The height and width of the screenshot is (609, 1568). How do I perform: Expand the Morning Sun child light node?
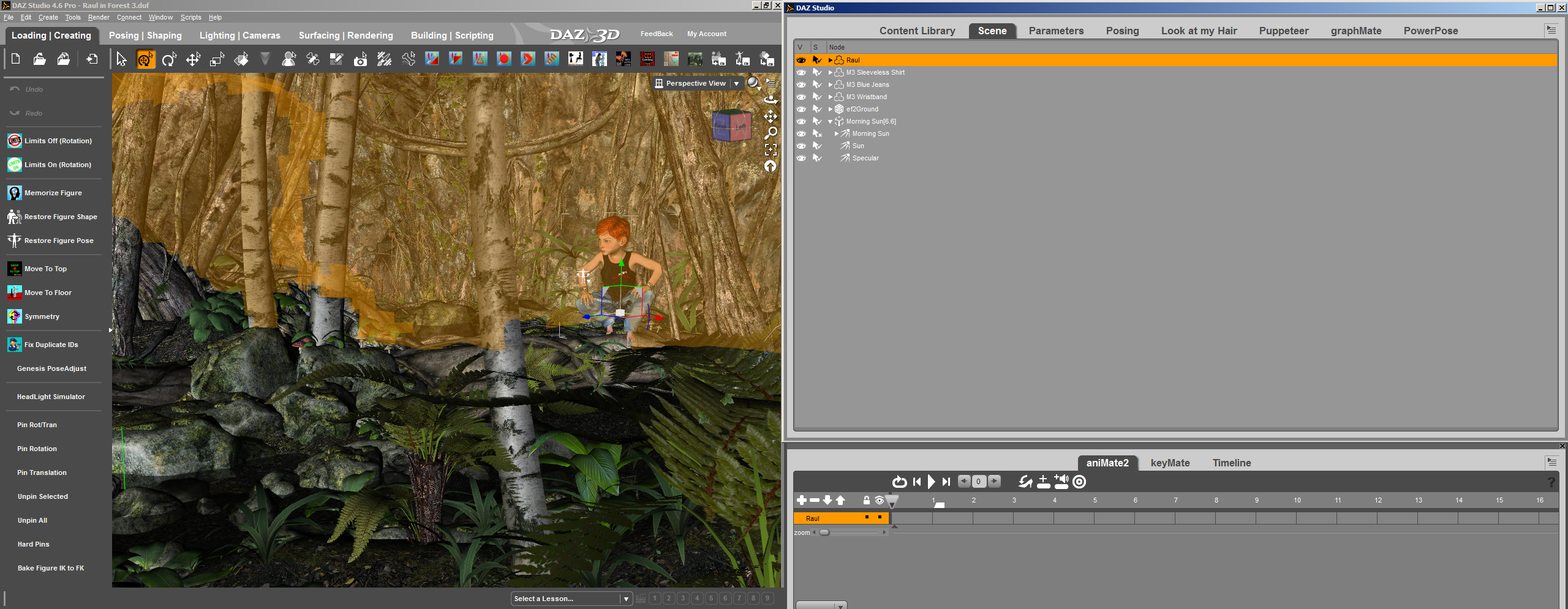(x=836, y=133)
